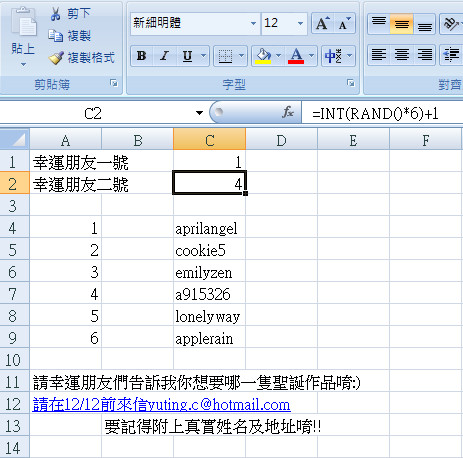Open phonetic guide dropdown arrow
The width and height of the screenshot is (463, 458).
pos(350,56)
